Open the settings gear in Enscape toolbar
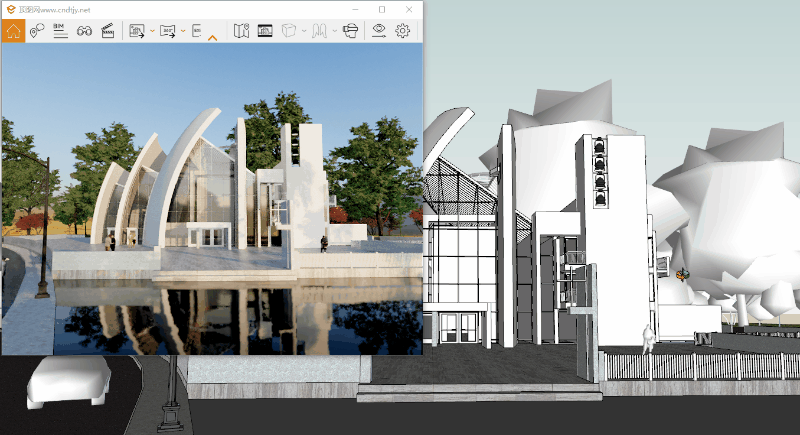 point(403,31)
